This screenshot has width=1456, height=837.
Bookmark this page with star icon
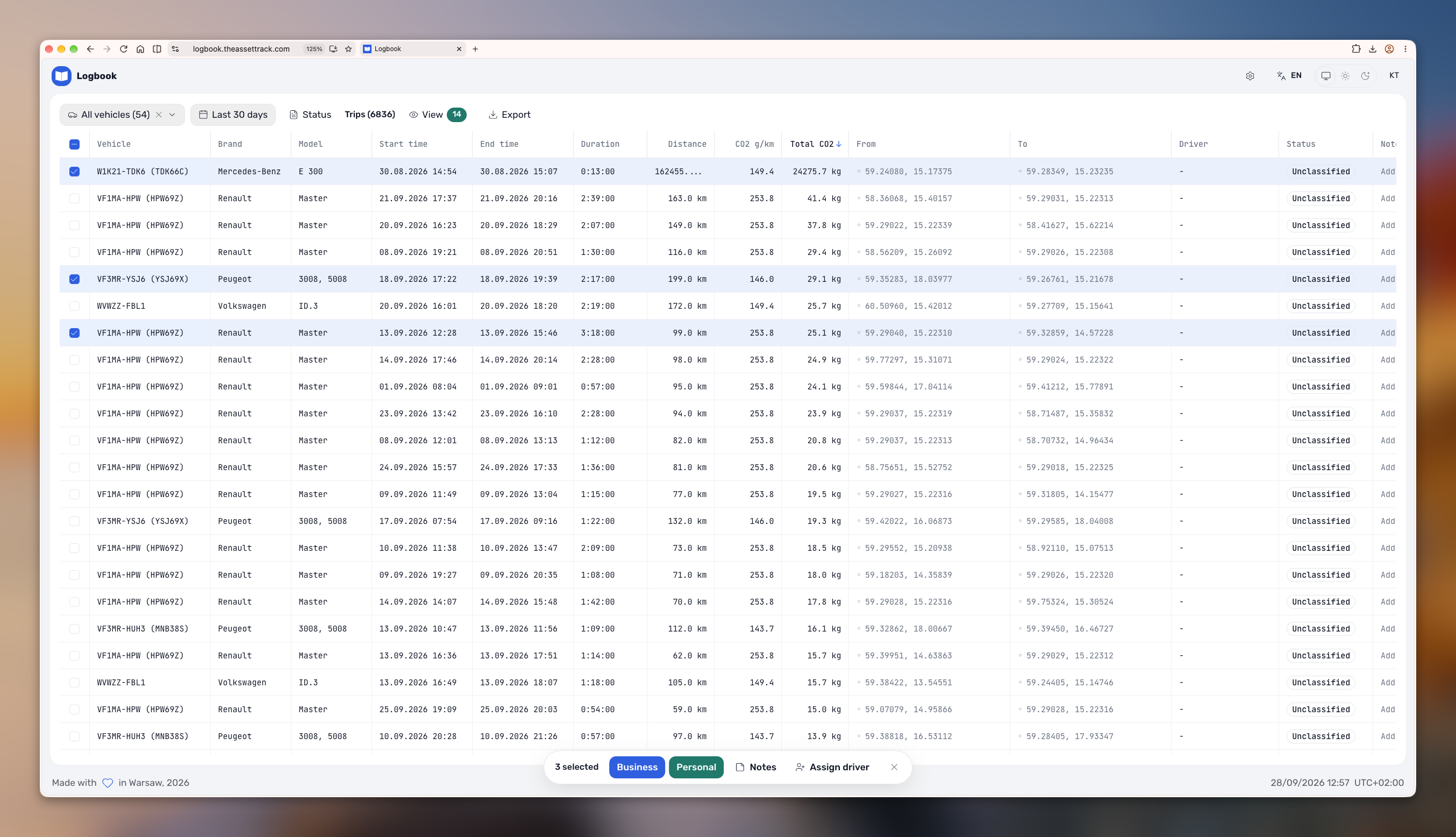[x=348, y=49]
